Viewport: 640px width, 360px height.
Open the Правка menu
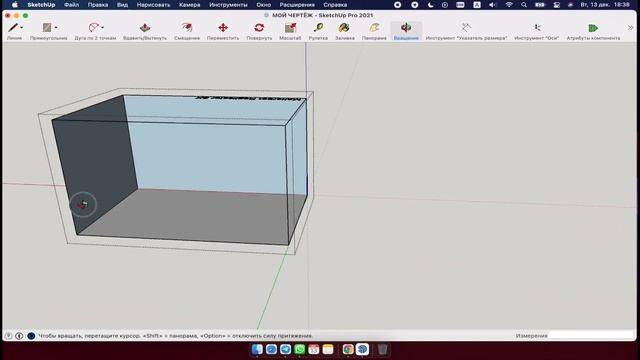point(98,5)
